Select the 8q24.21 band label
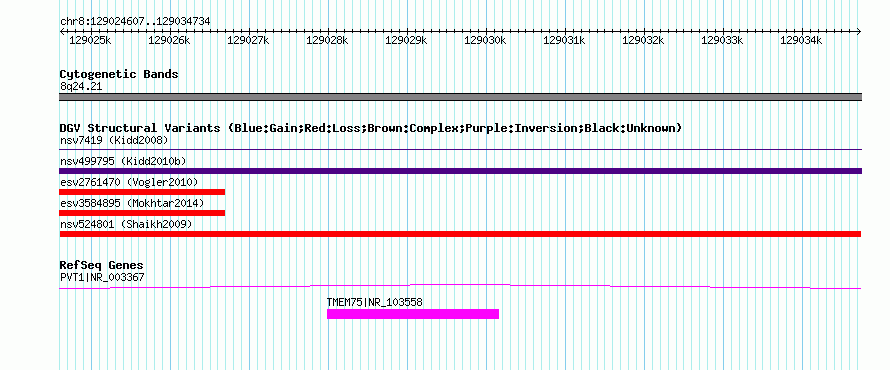 pos(81,87)
